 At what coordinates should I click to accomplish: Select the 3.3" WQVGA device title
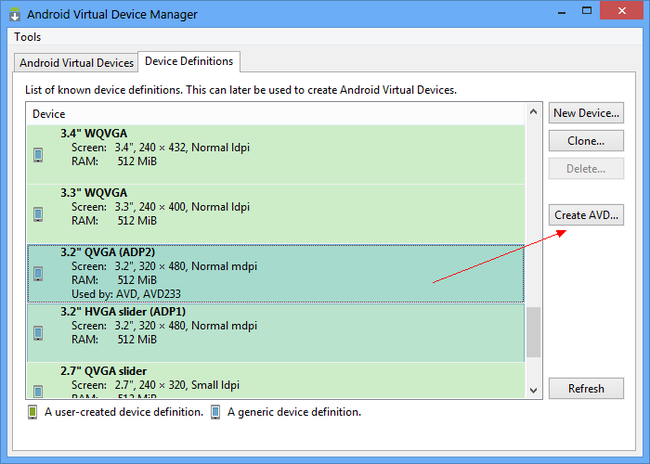click(94, 193)
